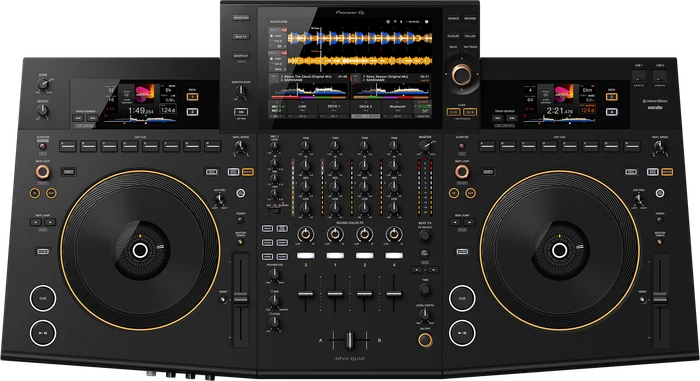
Task: Tap the DECK 2 tab on center touchscreen
Action: tap(365, 107)
